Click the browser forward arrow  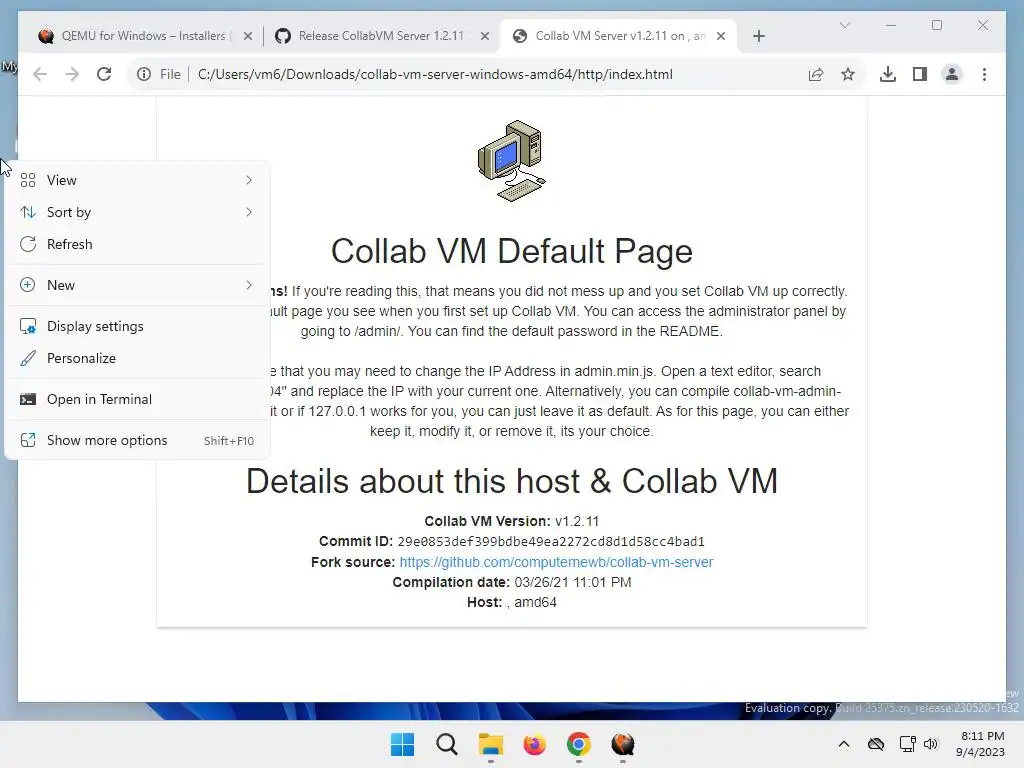[72, 74]
